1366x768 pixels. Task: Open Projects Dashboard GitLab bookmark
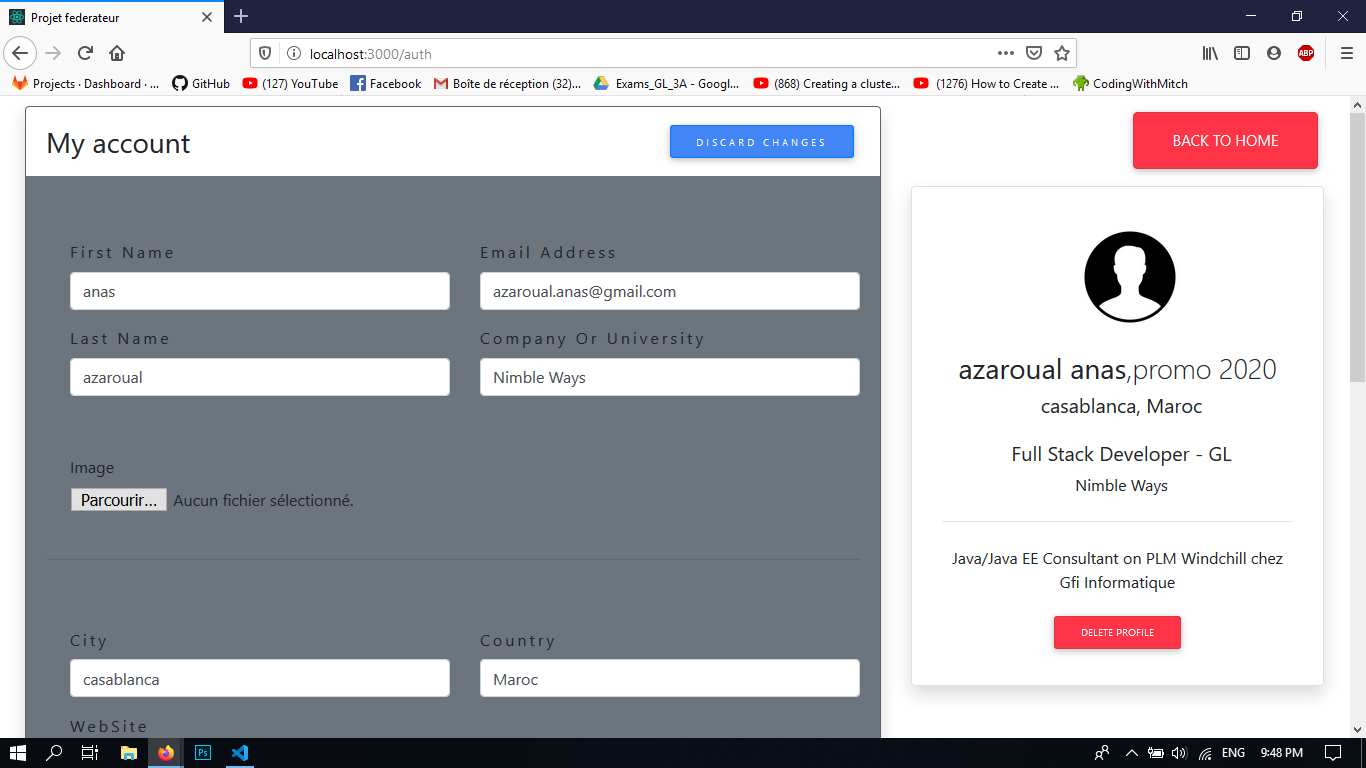tap(86, 84)
